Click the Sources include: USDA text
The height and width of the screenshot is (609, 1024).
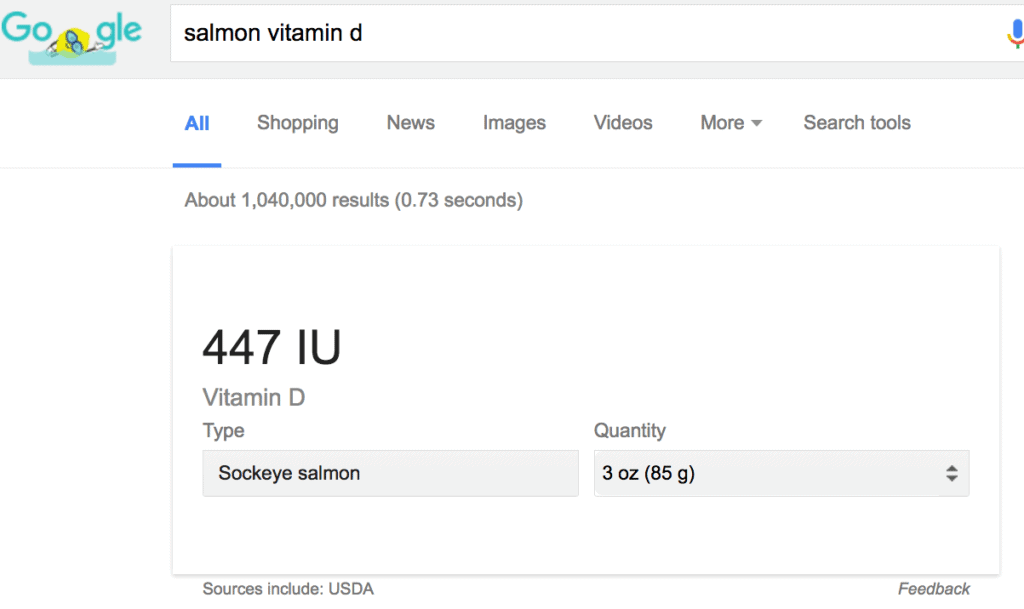(288, 589)
